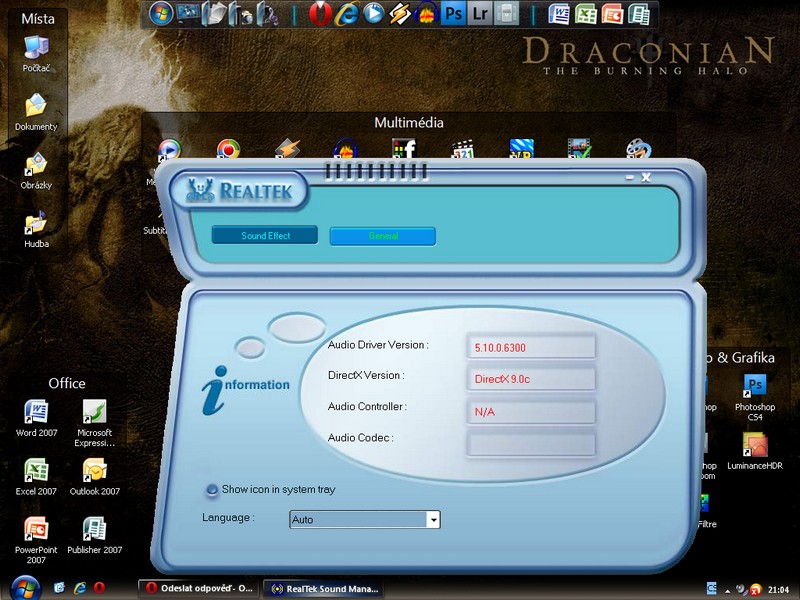Switch to the Sound Effect tab
Image resolution: width=800 pixels, height=600 pixels.
click(265, 236)
